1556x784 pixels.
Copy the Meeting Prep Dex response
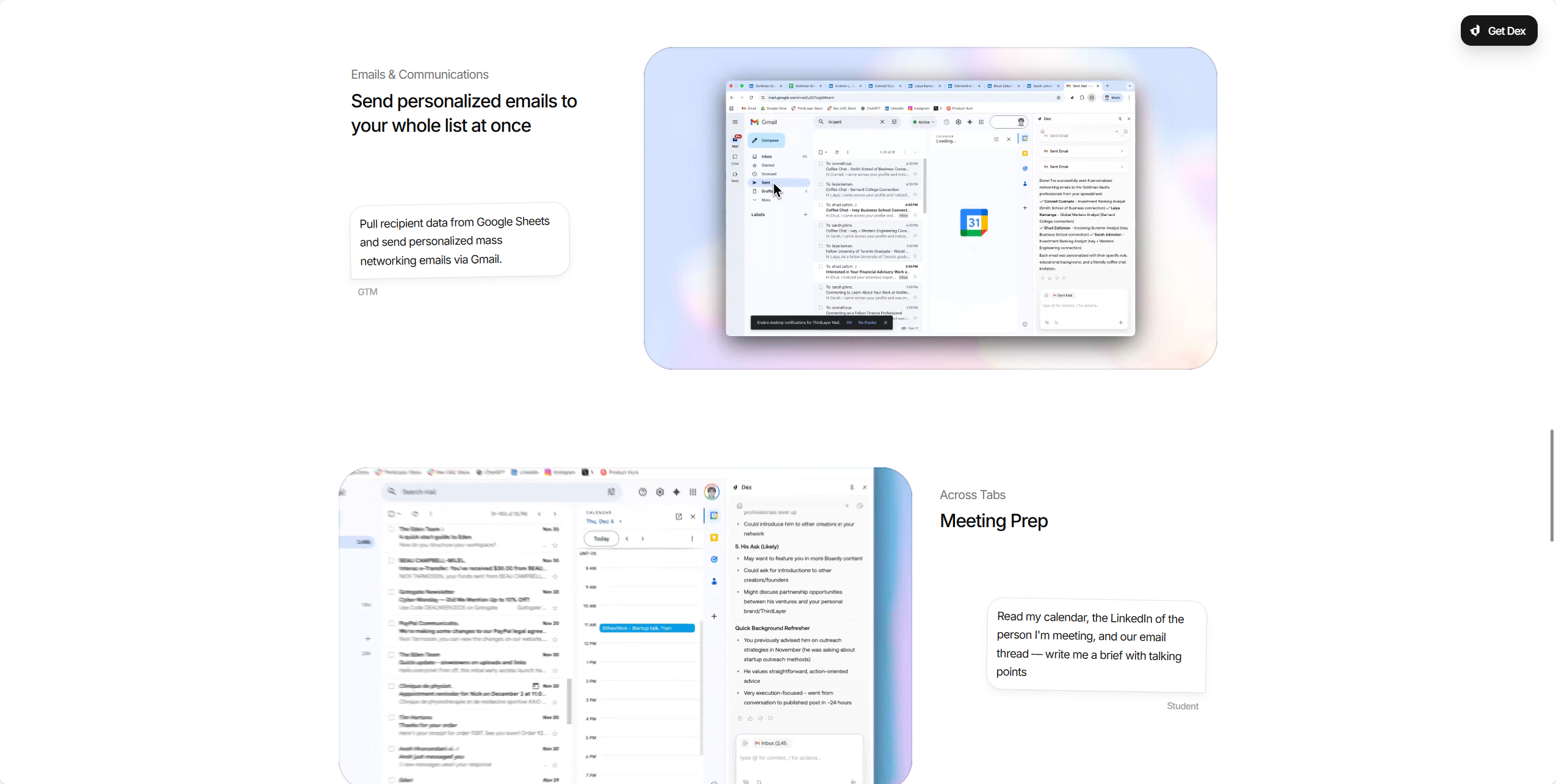[740, 718]
